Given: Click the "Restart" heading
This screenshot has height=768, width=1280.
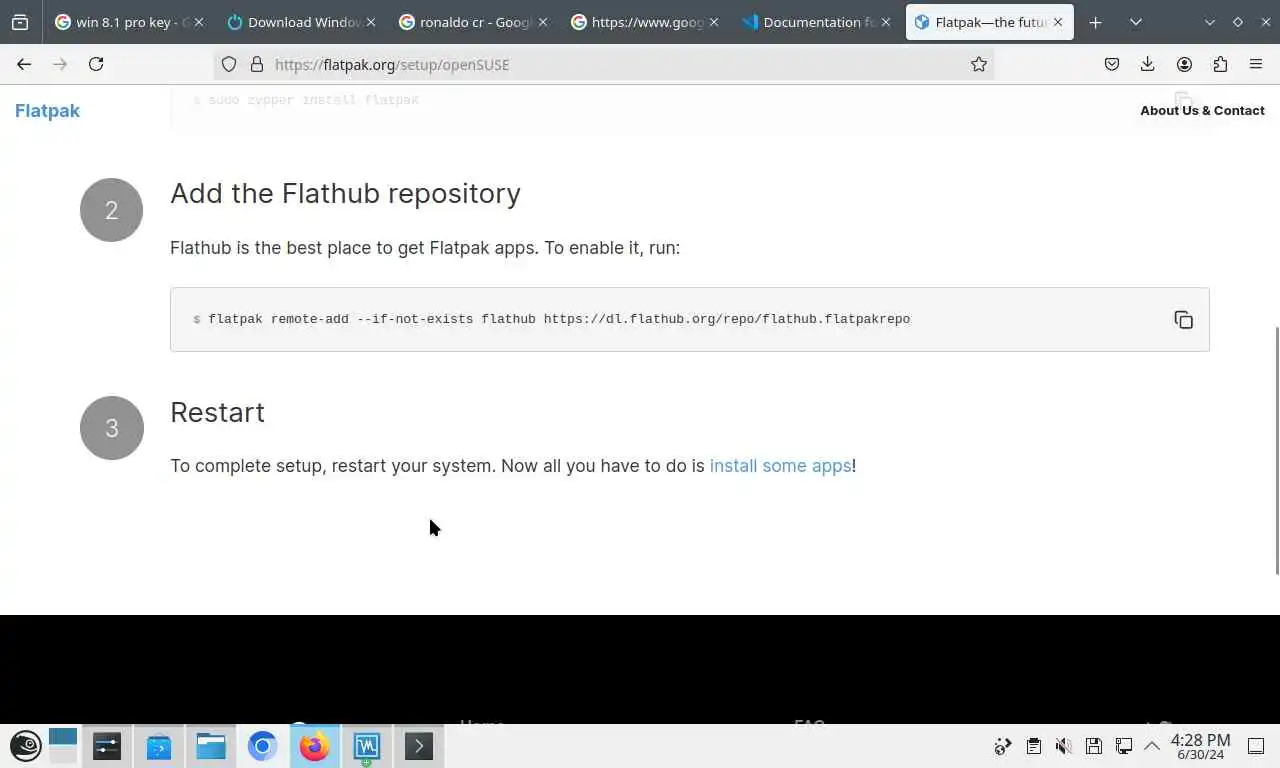Looking at the screenshot, I should 217,412.
